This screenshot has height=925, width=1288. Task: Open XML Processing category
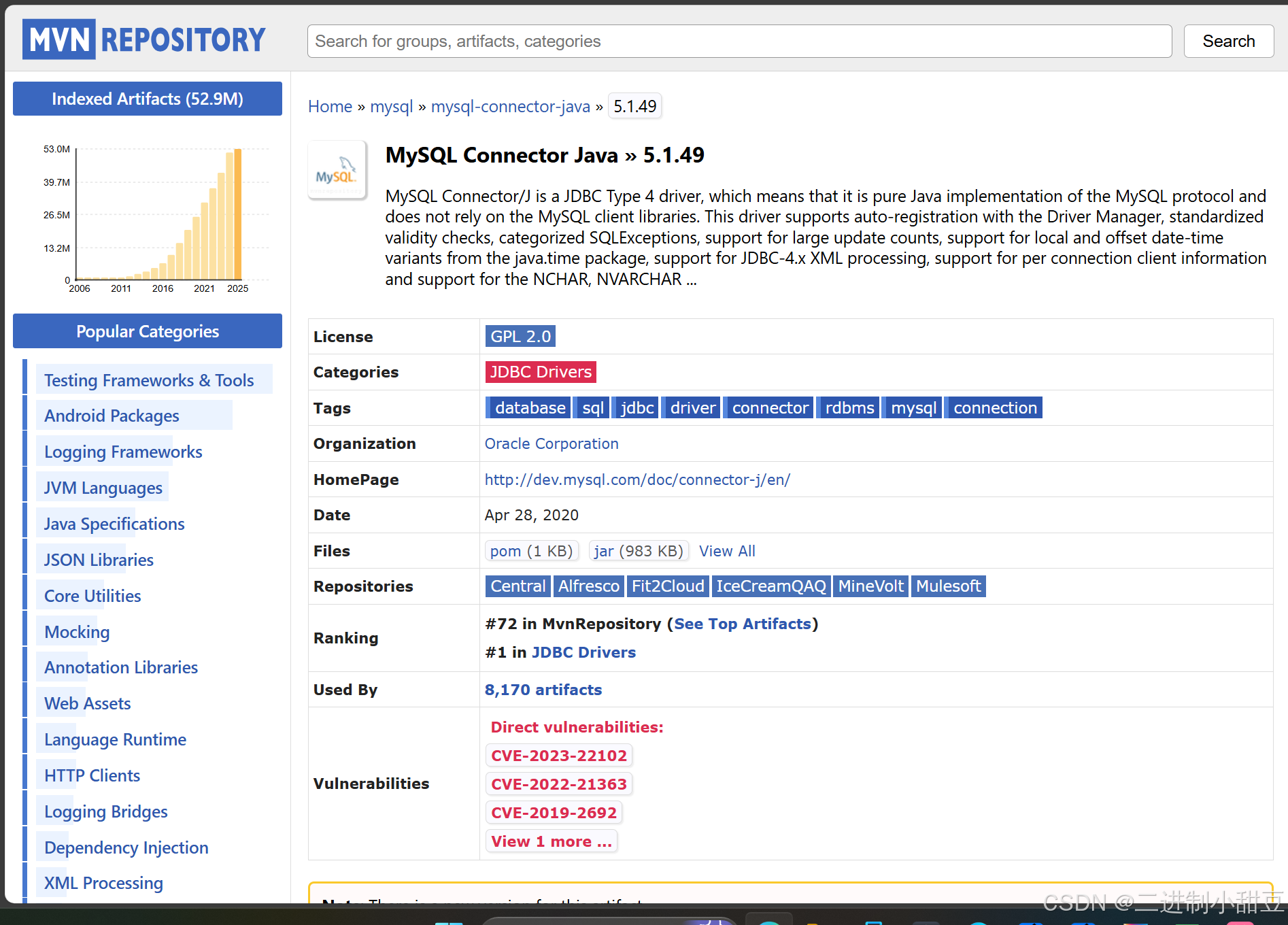pos(103,883)
